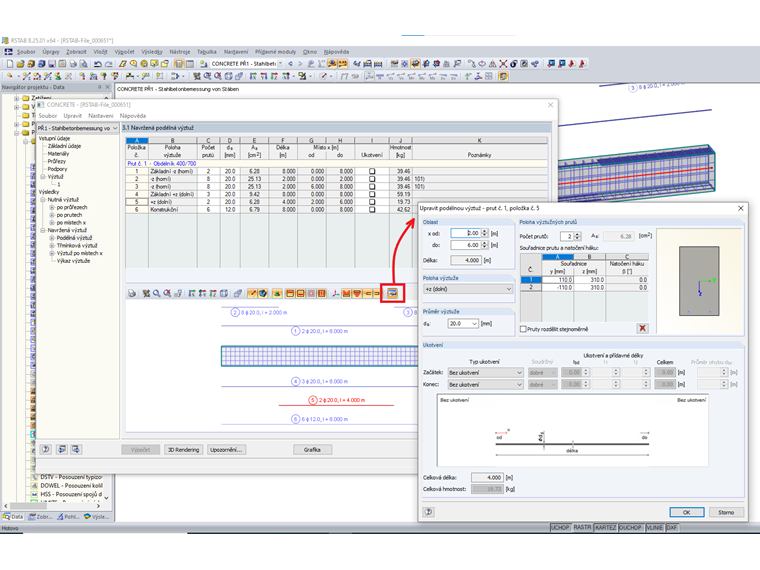Image resolution: width=760 pixels, height=570 pixels.
Task: Click the help icon at bottom of edit dialog
Action: pyautogui.click(x=428, y=512)
